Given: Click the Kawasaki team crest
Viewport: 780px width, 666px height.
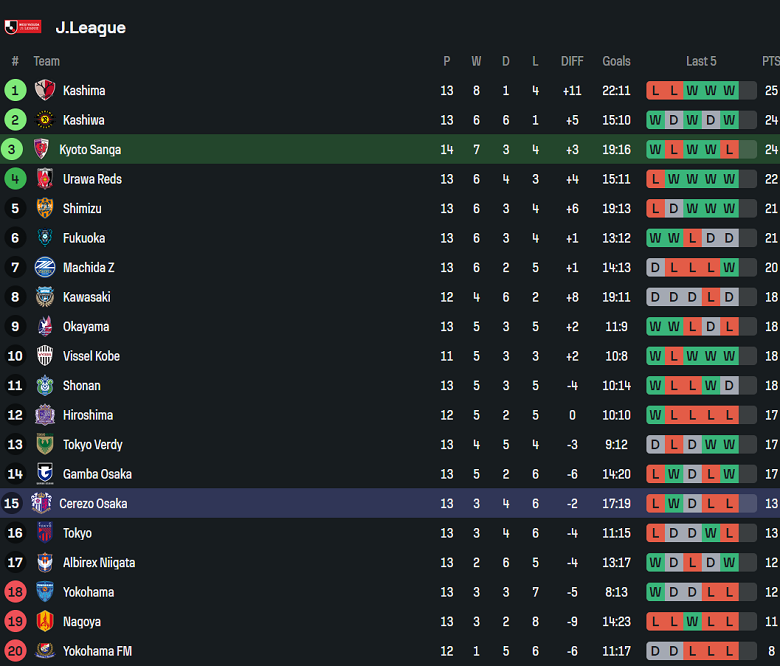Looking at the screenshot, I should tap(44, 297).
